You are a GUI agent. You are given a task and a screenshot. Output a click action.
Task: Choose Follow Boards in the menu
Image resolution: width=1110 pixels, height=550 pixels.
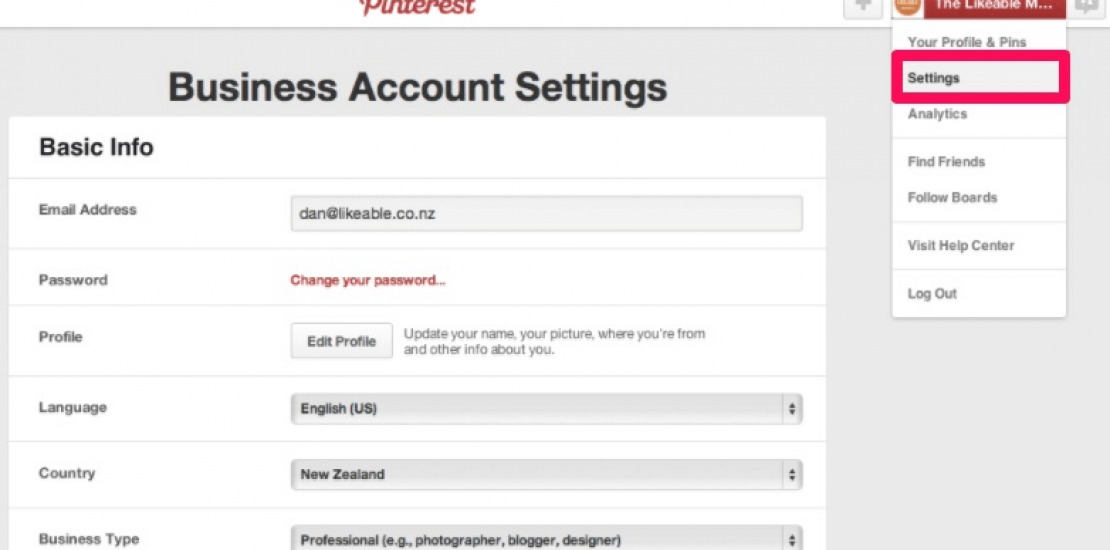click(952, 198)
